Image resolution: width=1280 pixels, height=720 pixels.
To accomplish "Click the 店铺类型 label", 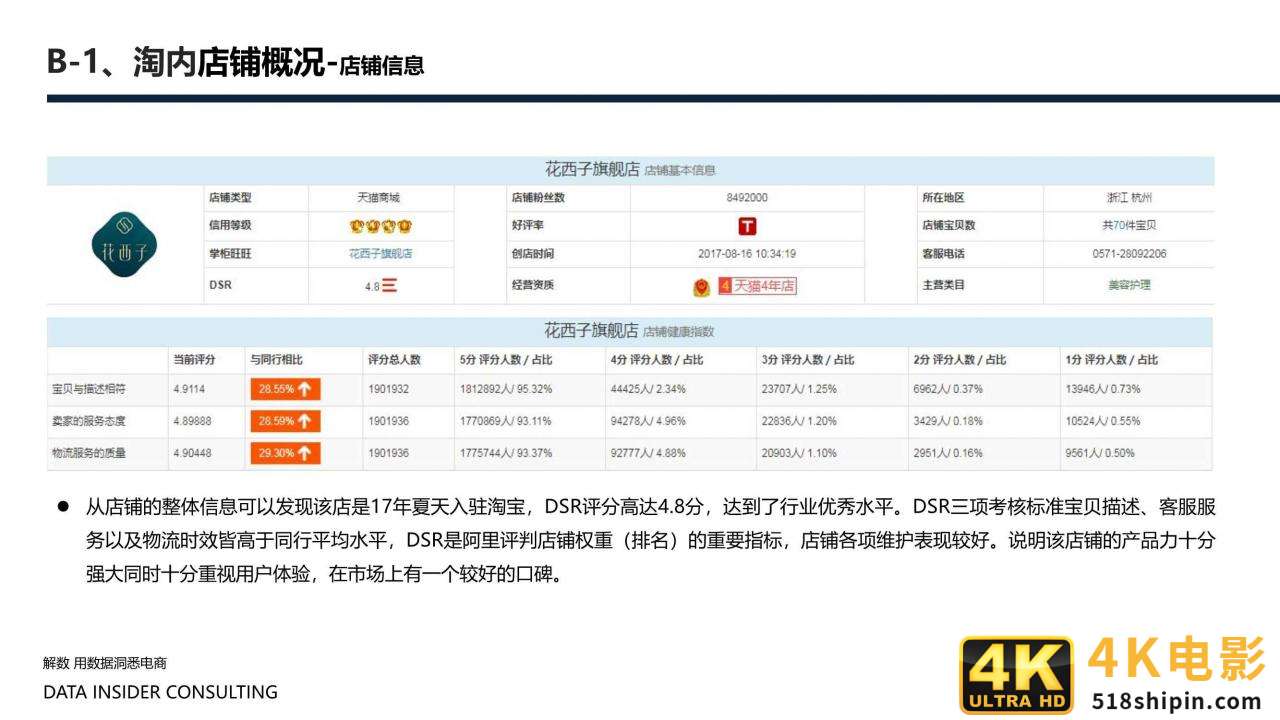I will [x=230, y=198].
